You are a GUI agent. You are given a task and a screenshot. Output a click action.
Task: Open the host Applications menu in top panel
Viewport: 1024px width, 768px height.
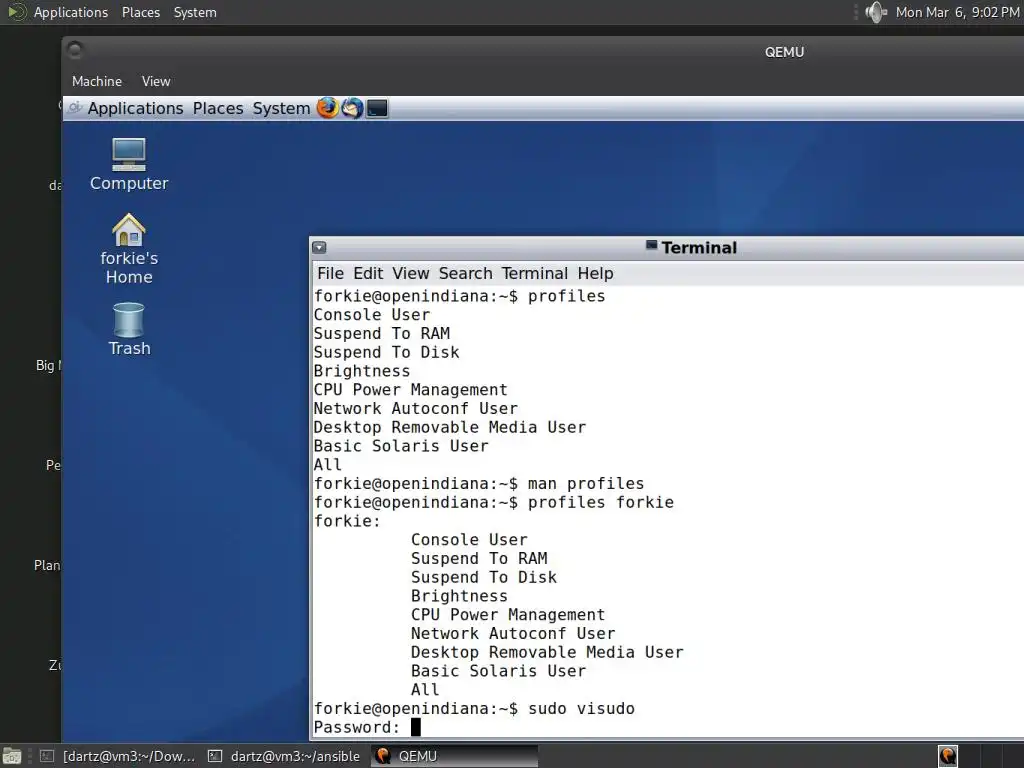(71, 12)
